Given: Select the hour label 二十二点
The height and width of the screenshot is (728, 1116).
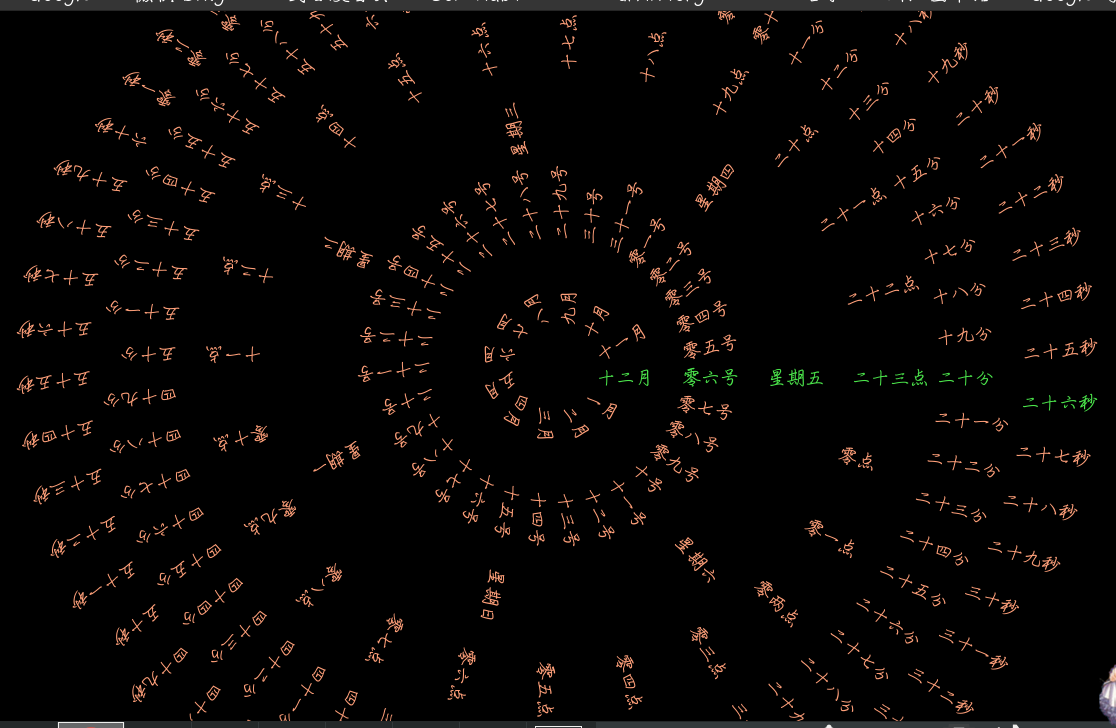Looking at the screenshot, I should (x=883, y=291).
